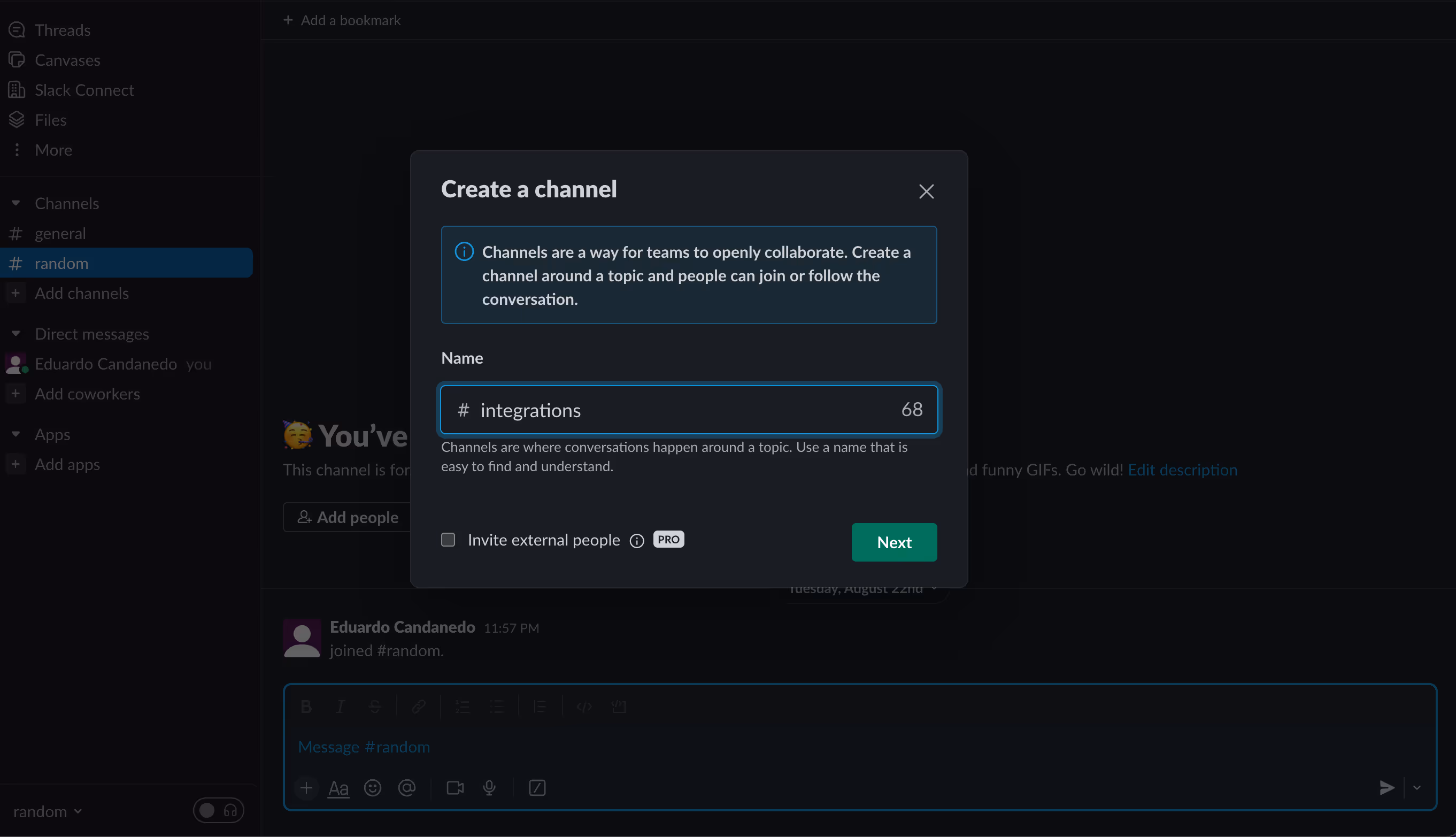This screenshot has height=837, width=1456.
Task: Toggle the huddle headphones switch
Action: coord(218,811)
